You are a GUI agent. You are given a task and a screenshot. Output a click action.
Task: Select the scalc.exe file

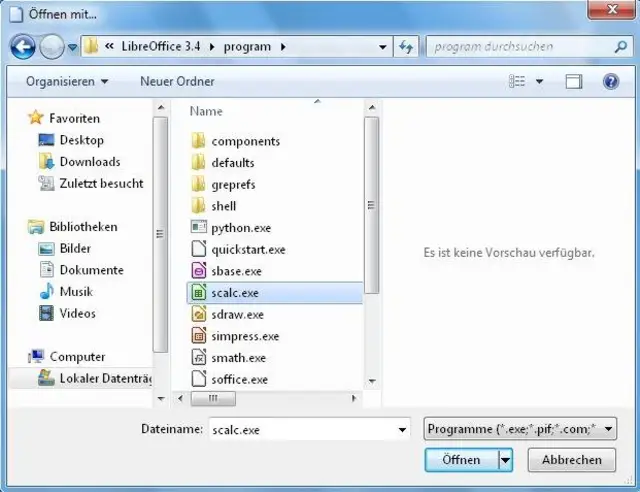[274, 293]
